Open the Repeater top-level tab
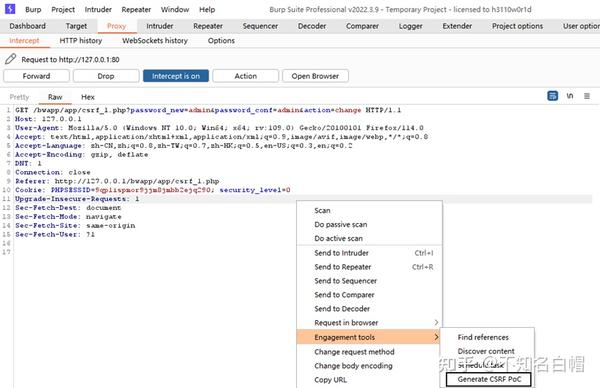600x388 pixels. [208, 26]
